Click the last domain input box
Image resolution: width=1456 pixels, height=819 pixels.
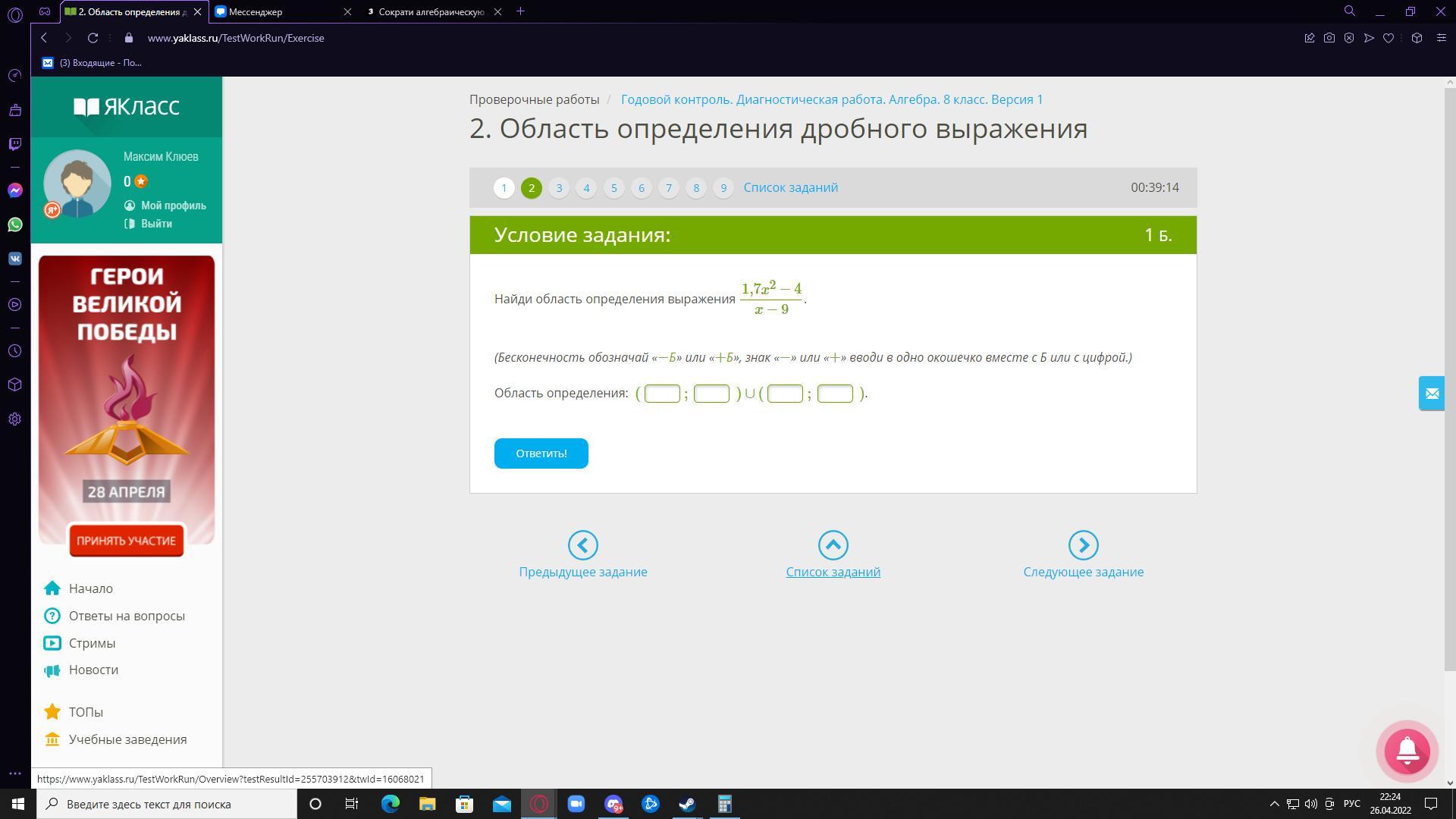tap(835, 394)
